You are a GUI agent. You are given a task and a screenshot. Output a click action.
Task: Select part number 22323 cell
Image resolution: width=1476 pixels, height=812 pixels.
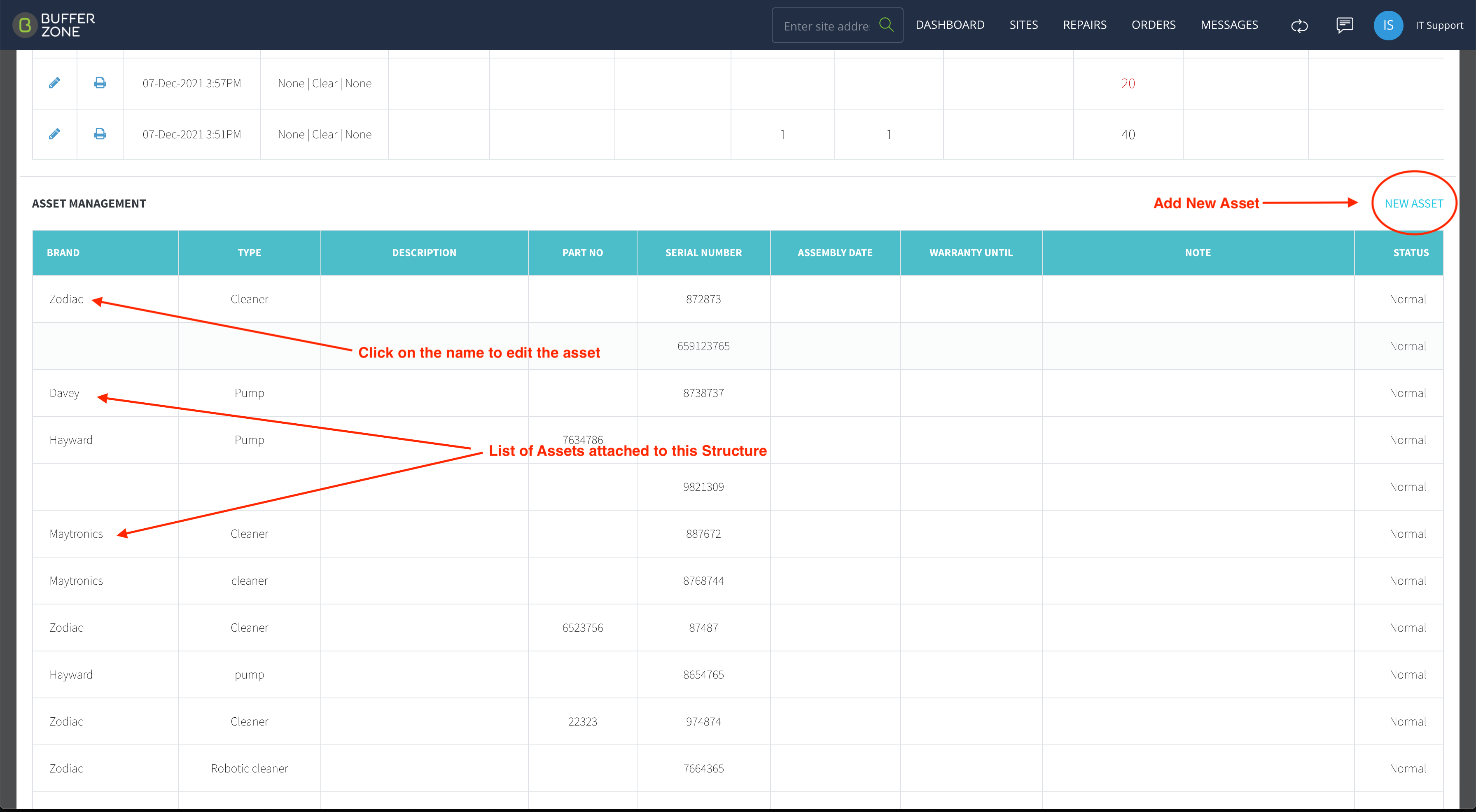pos(582,722)
